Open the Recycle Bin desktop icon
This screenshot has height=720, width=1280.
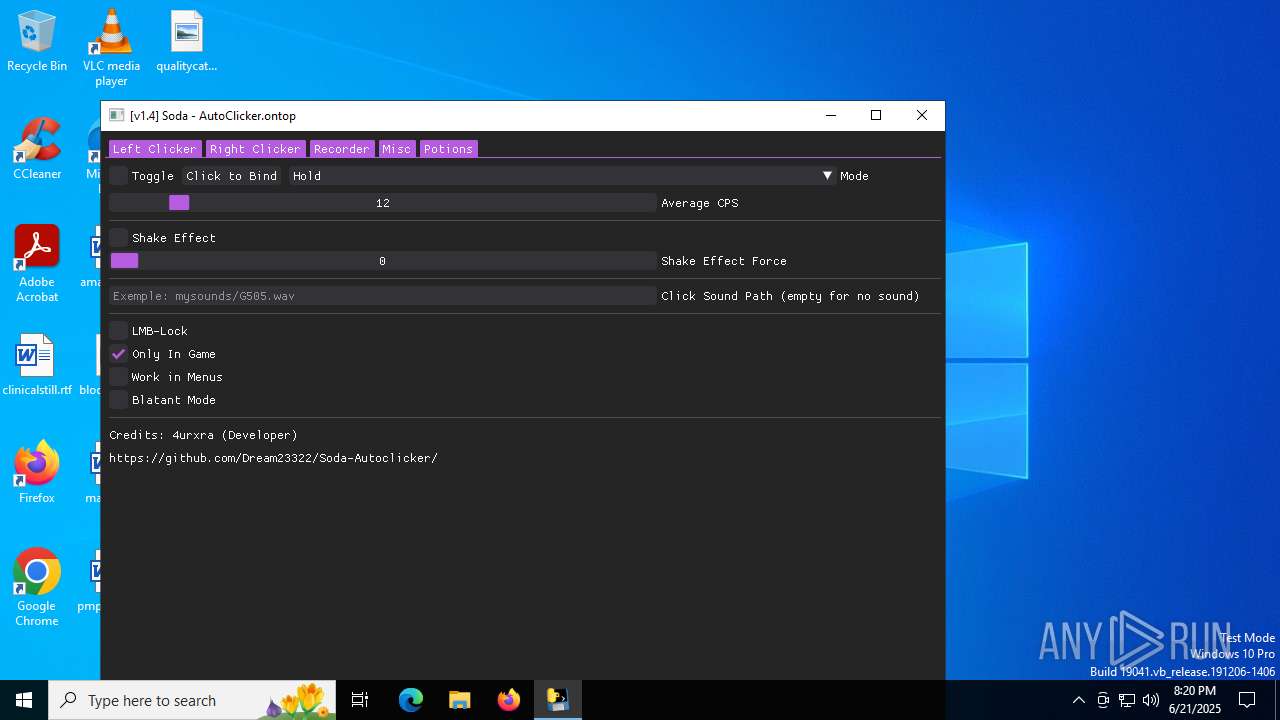point(37,42)
